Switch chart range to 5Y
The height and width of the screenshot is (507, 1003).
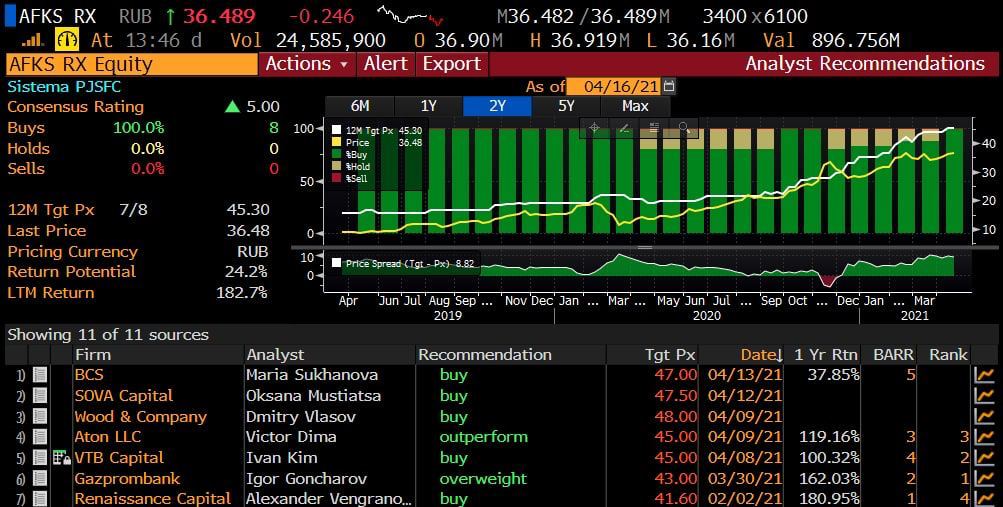566,106
